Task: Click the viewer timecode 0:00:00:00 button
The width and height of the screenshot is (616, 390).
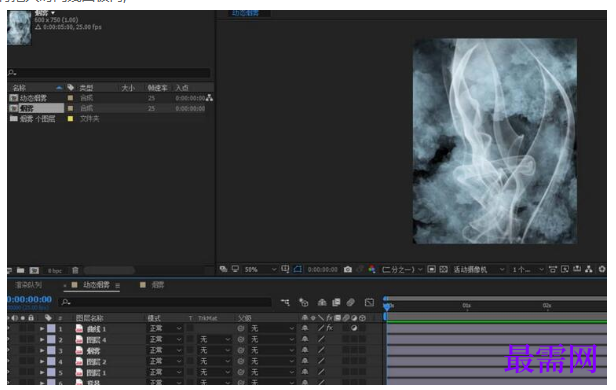Action: [322, 269]
